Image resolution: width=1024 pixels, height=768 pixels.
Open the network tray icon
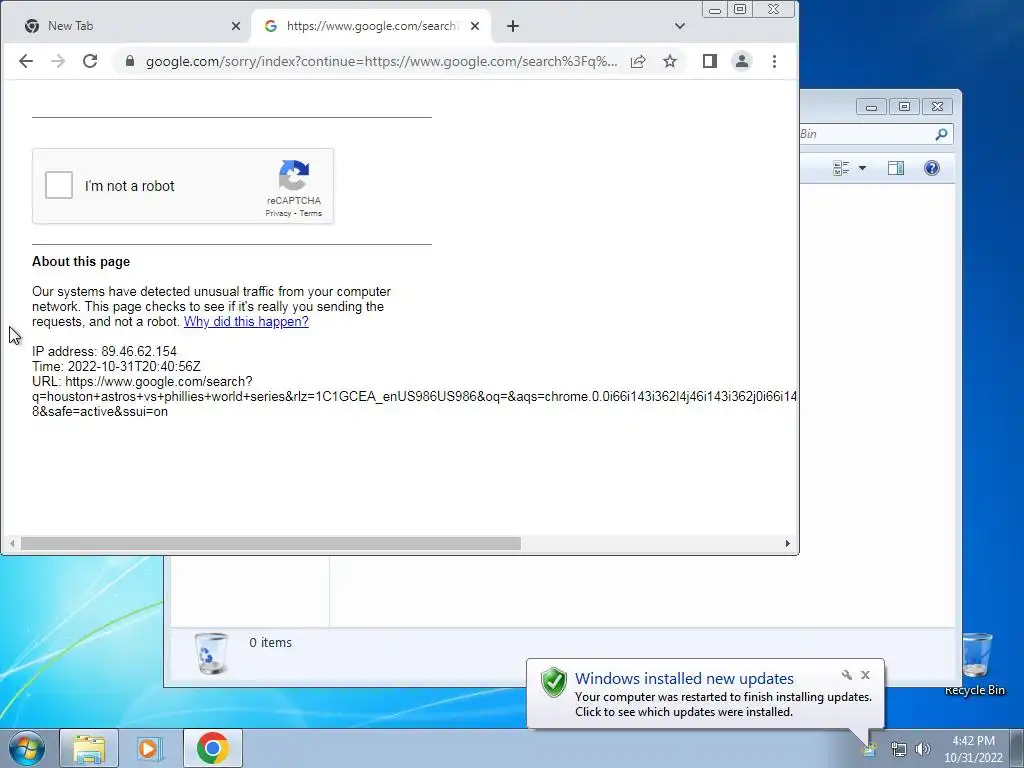tap(899, 749)
